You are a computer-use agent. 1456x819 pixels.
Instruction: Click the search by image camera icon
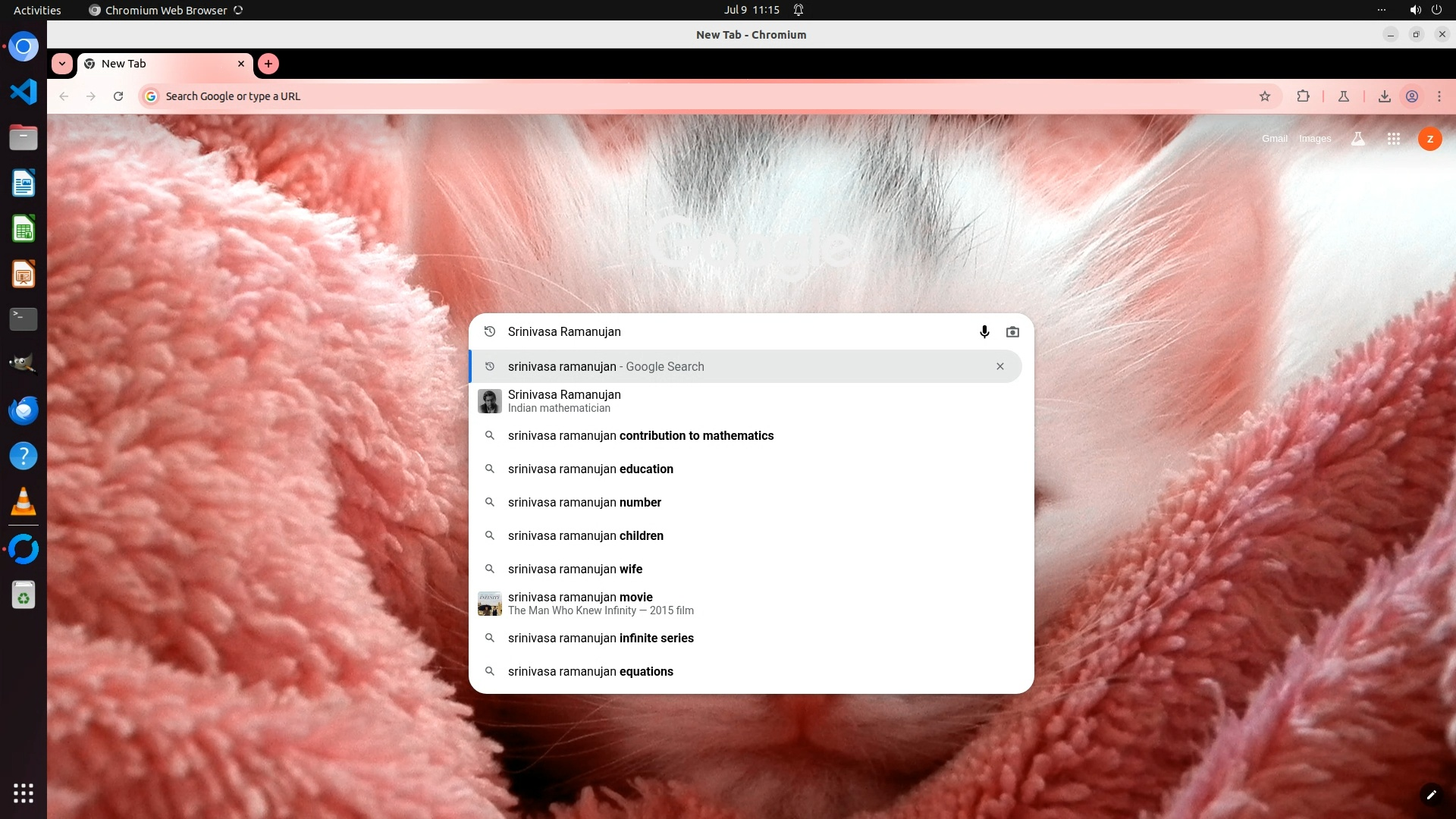click(1012, 332)
